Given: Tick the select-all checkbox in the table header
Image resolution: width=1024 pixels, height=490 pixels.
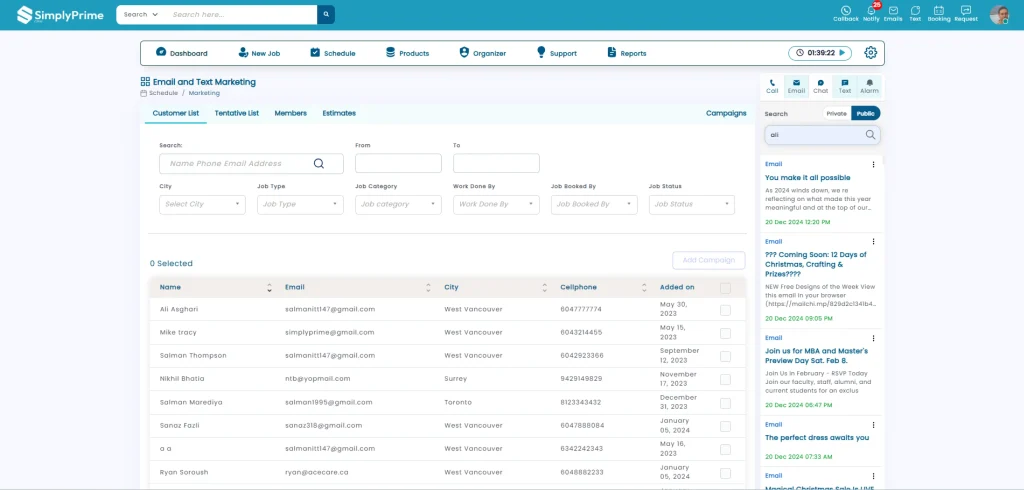Looking at the screenshot, I should tap(725, 288).
